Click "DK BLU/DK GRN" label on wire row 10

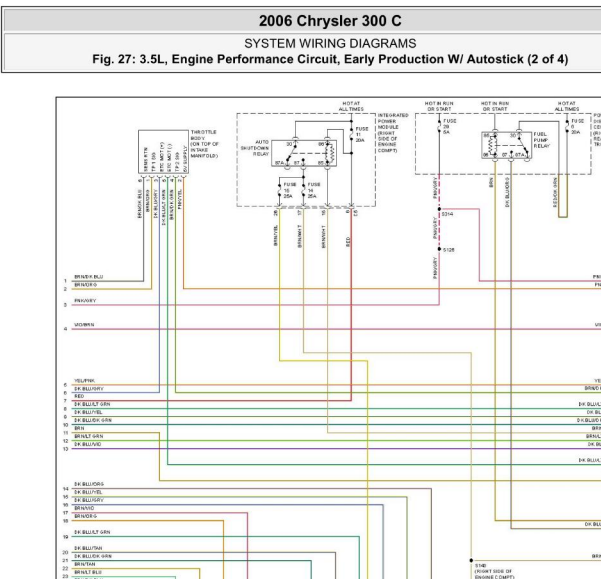93,420
